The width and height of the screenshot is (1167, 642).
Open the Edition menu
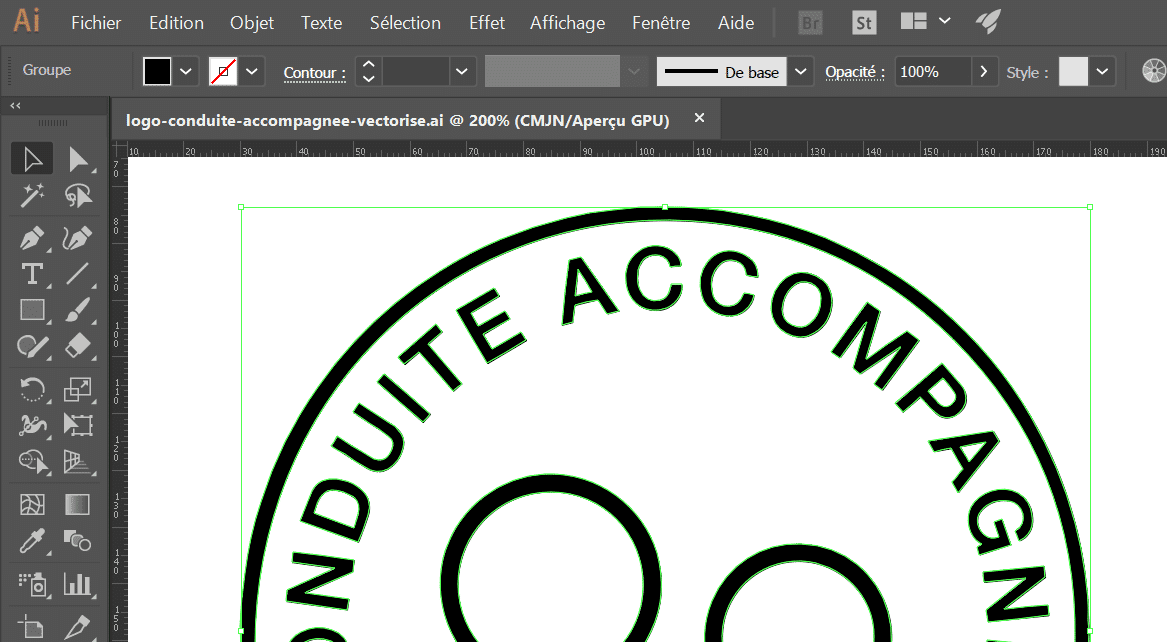point(176,23)
